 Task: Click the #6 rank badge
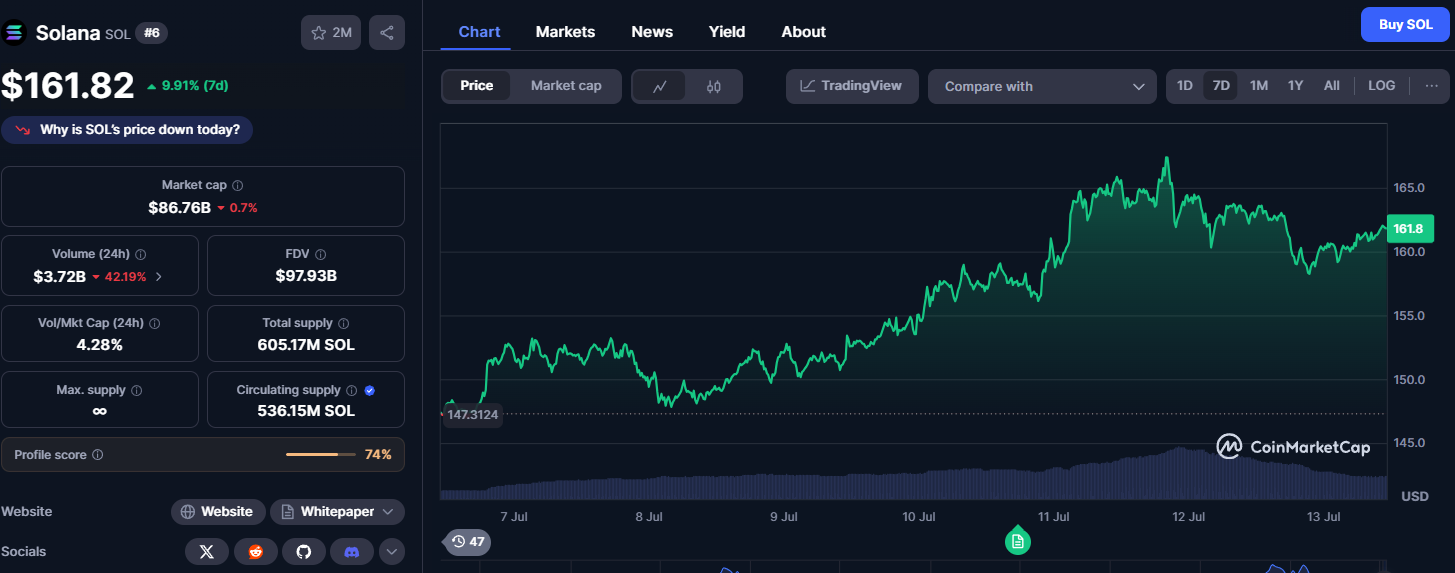coord(151,33)
